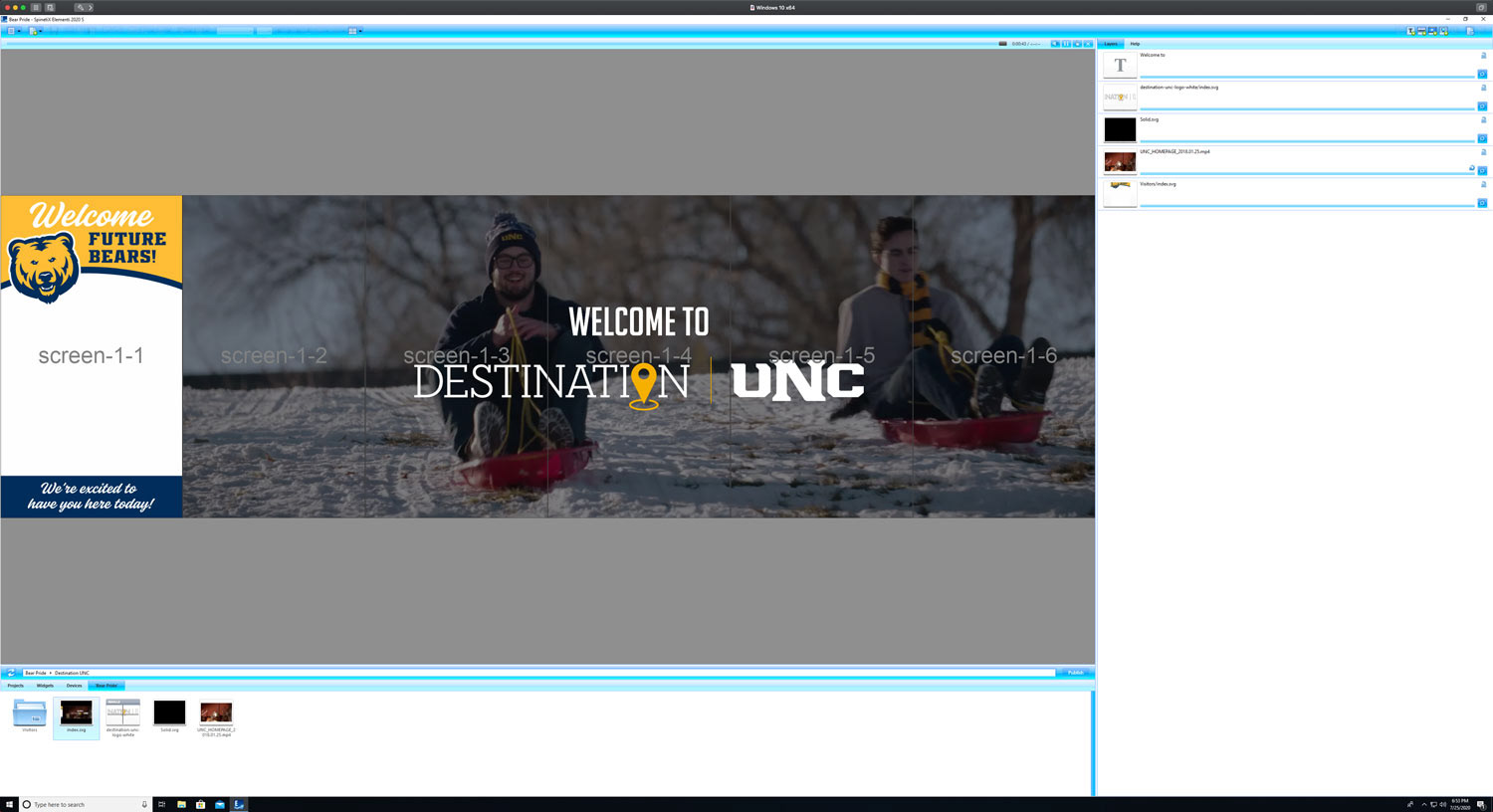Select the destination-unc-logo-white layer thumbnail
The height and width of the screenshot is (812, 1493).
[1120, 98]
